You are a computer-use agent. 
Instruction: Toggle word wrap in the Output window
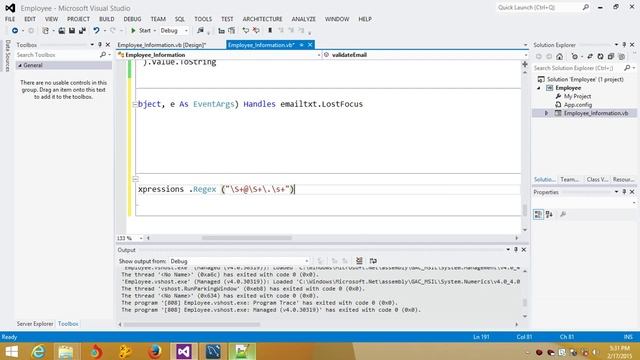tap(373, 261)
